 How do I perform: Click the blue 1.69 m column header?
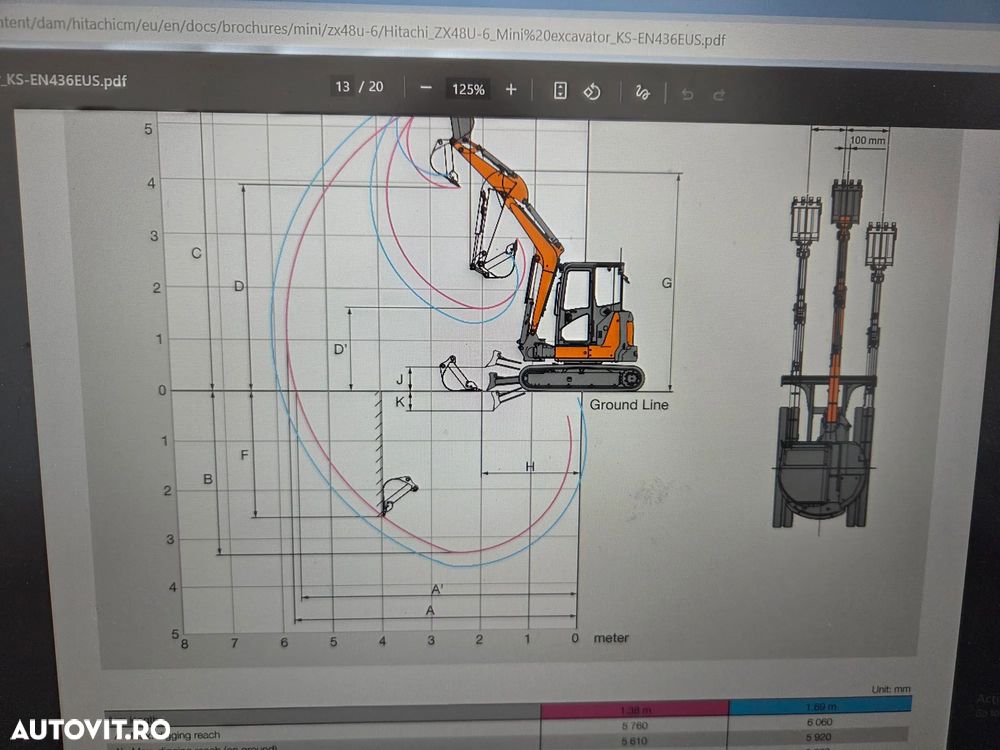point(820,706)
